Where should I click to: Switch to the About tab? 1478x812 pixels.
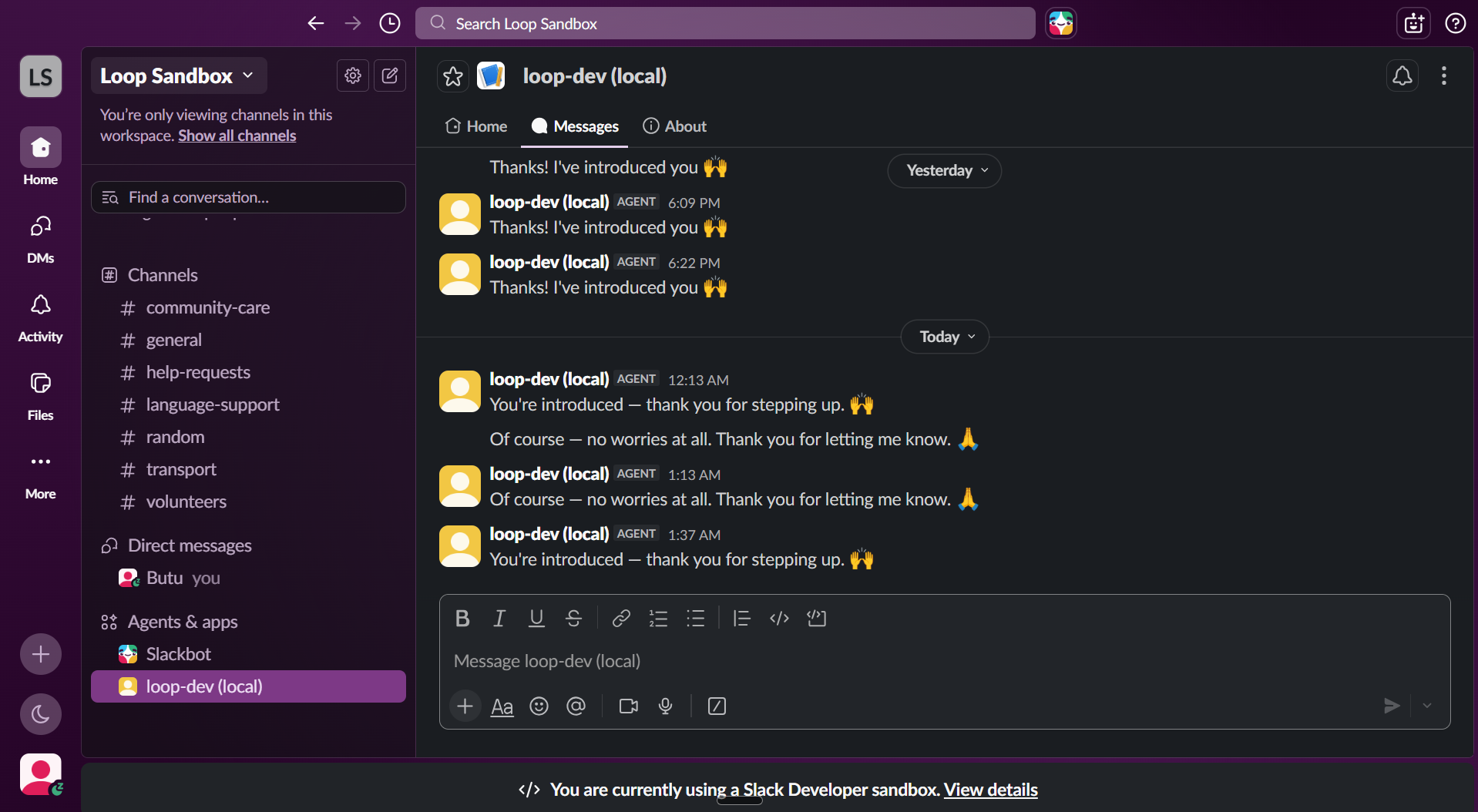[x=675, y=126]
